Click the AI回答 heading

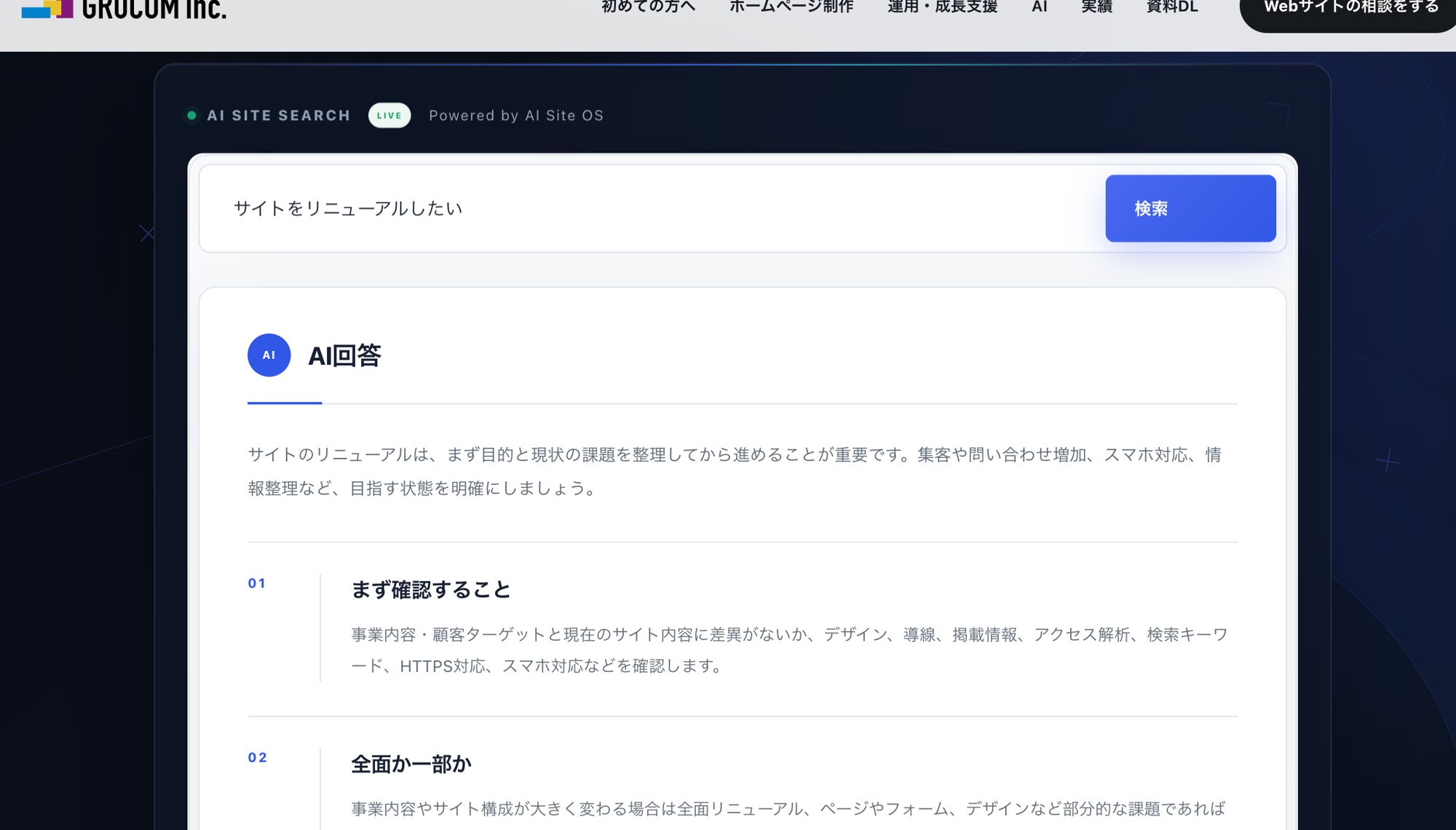coord(344,355)
